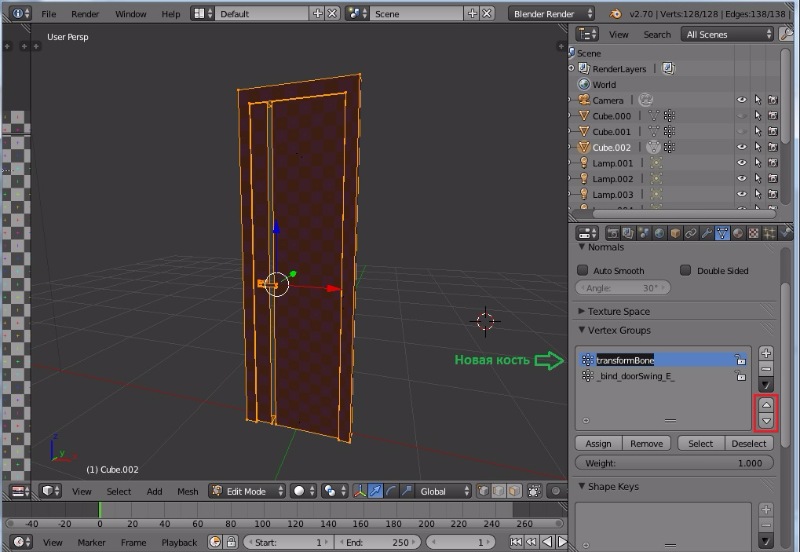The width and height of the screenshot is (800, 552).
Task: Add a new vertex group with plus button
Action: click(766, 353)
